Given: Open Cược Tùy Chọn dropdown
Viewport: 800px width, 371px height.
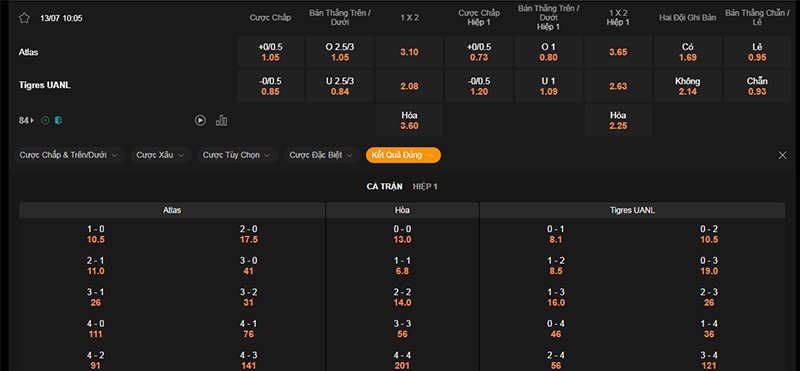Looking at the screenshot, I should pos(237,155).
